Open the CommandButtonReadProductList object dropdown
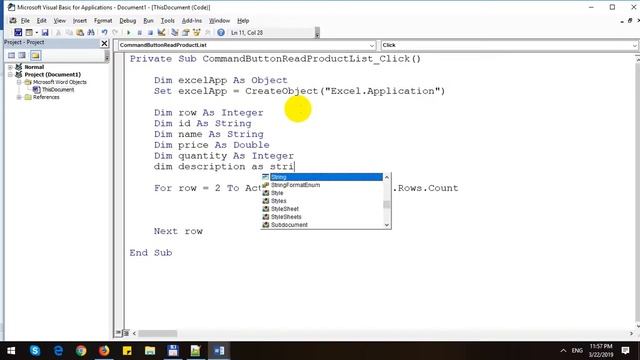Screen dimensions: 640x360 click(x=371, y=45)
